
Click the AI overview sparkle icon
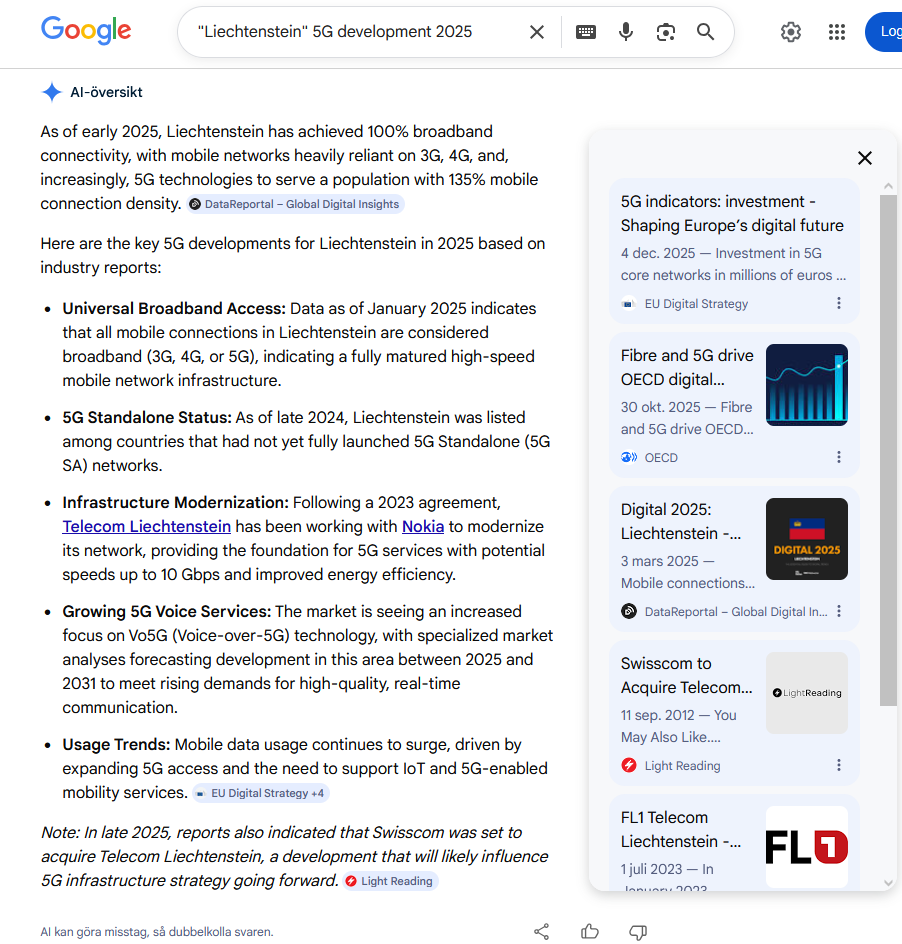52,92
